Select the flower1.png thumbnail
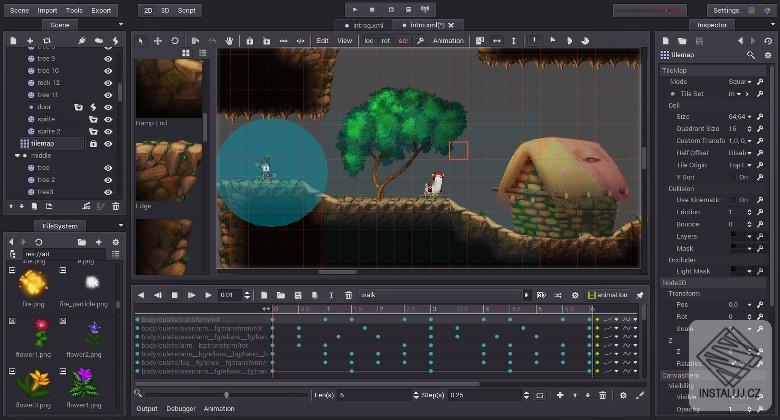780x420 pixels. pyautogui.click(x=42, y=332)
